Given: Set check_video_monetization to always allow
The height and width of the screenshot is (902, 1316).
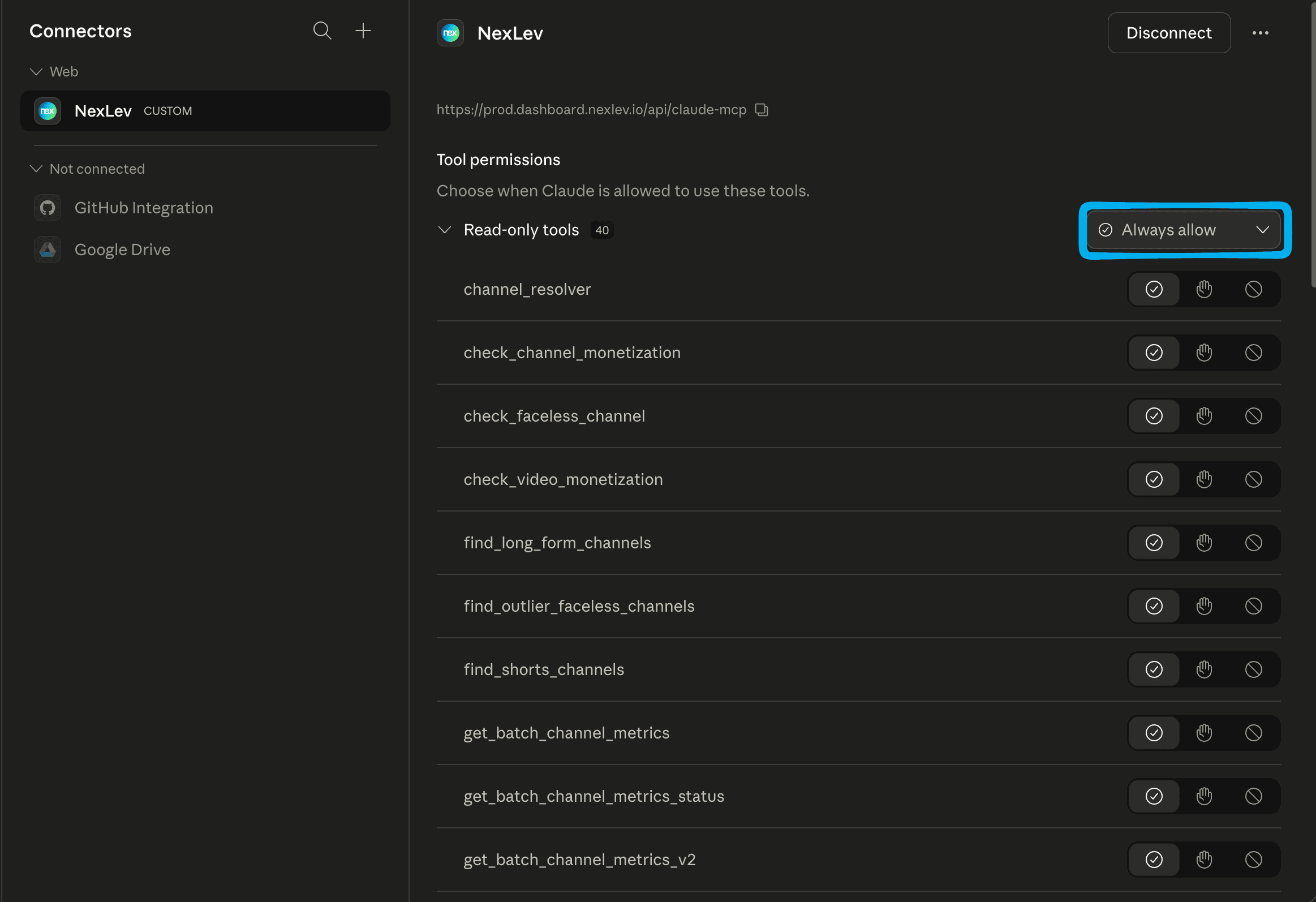Looking at the screenshot, I should tap(1154, 480).
